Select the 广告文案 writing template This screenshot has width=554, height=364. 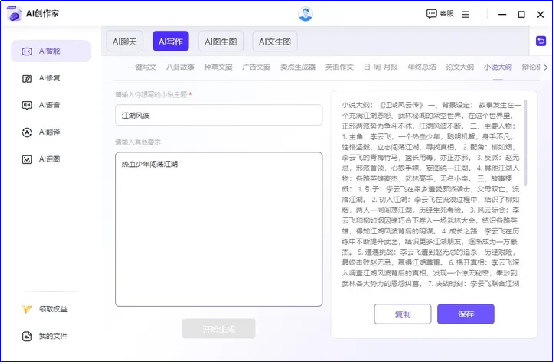click(256, 67)
